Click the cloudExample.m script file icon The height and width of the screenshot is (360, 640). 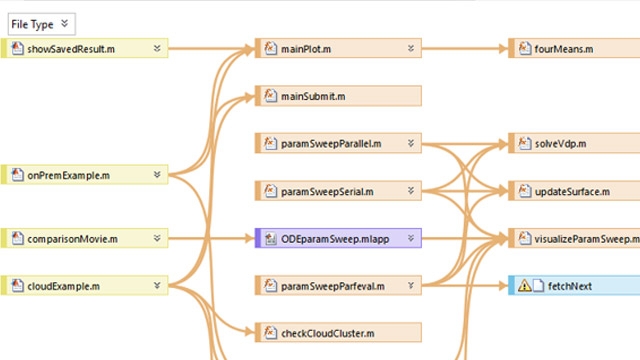tap(17, 285)
